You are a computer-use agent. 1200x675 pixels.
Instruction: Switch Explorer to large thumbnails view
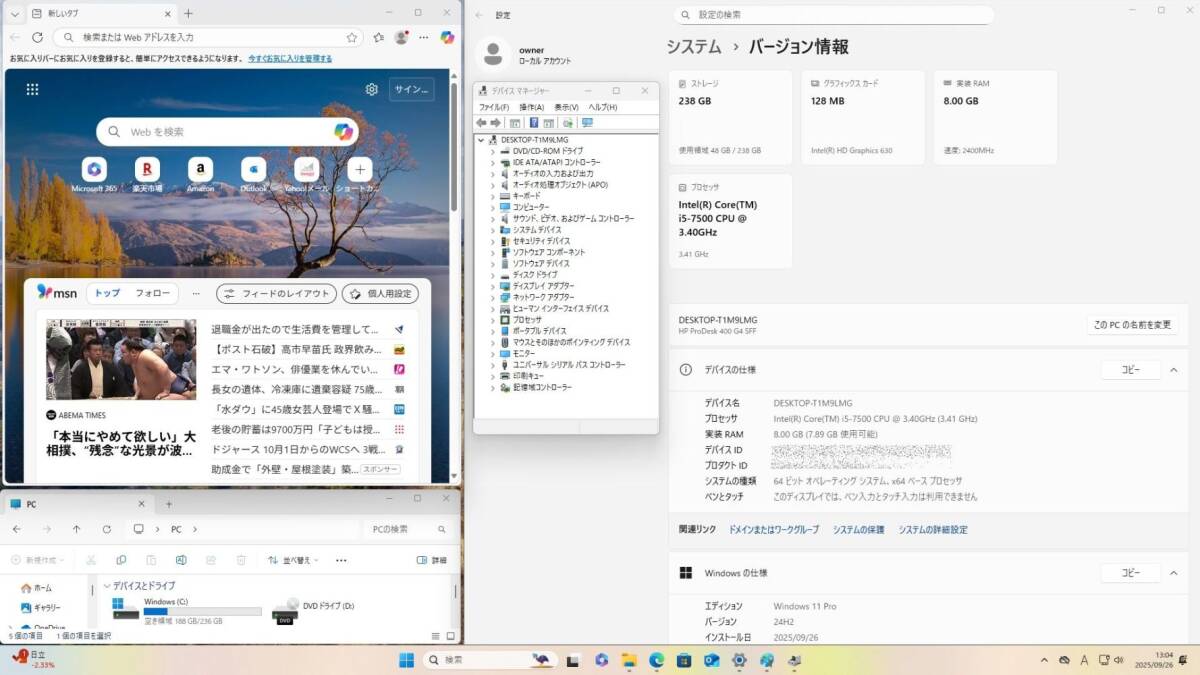(451, 636)
